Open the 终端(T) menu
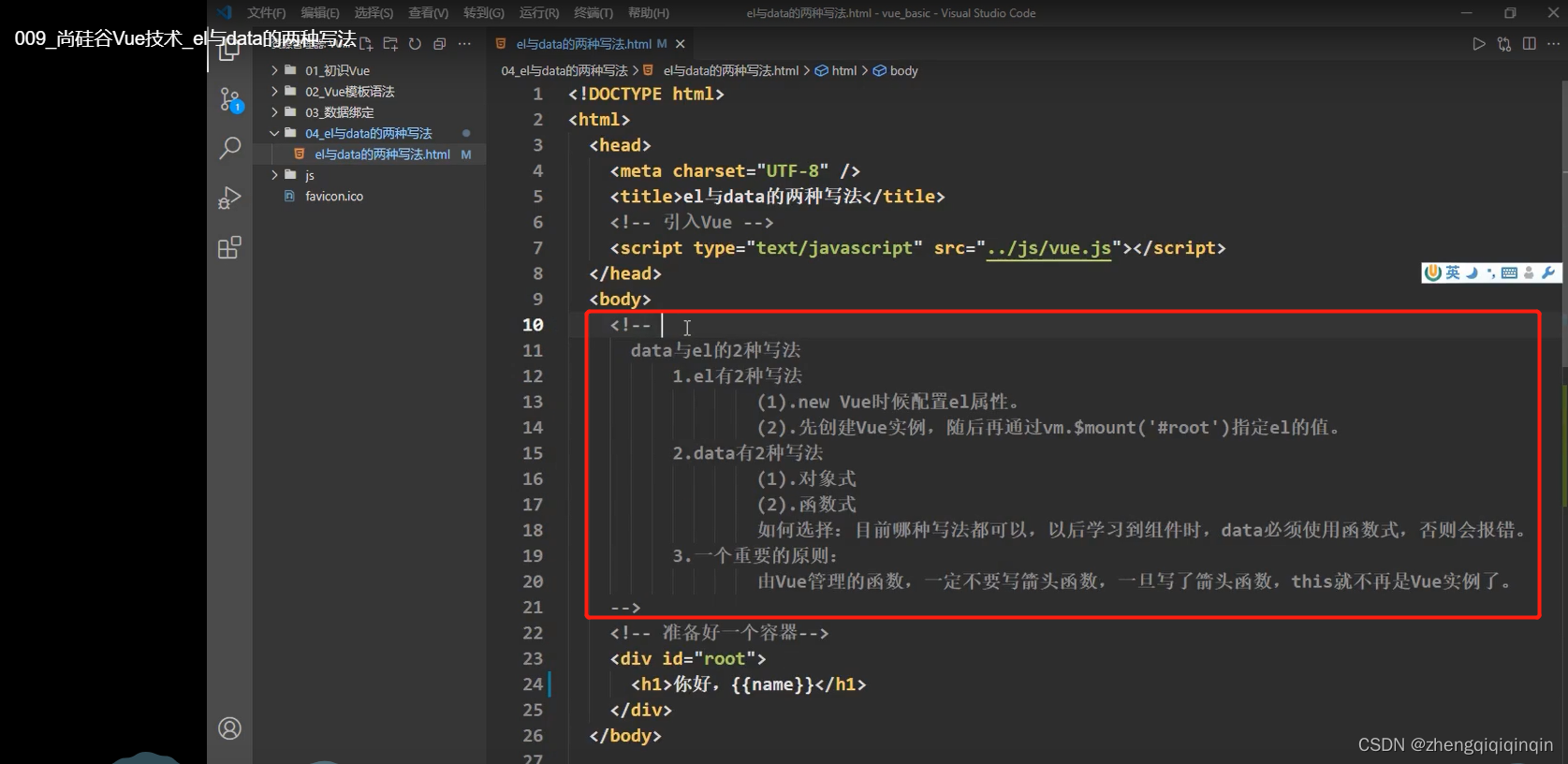Screen dimensions: 1568x764 (593, 13)
